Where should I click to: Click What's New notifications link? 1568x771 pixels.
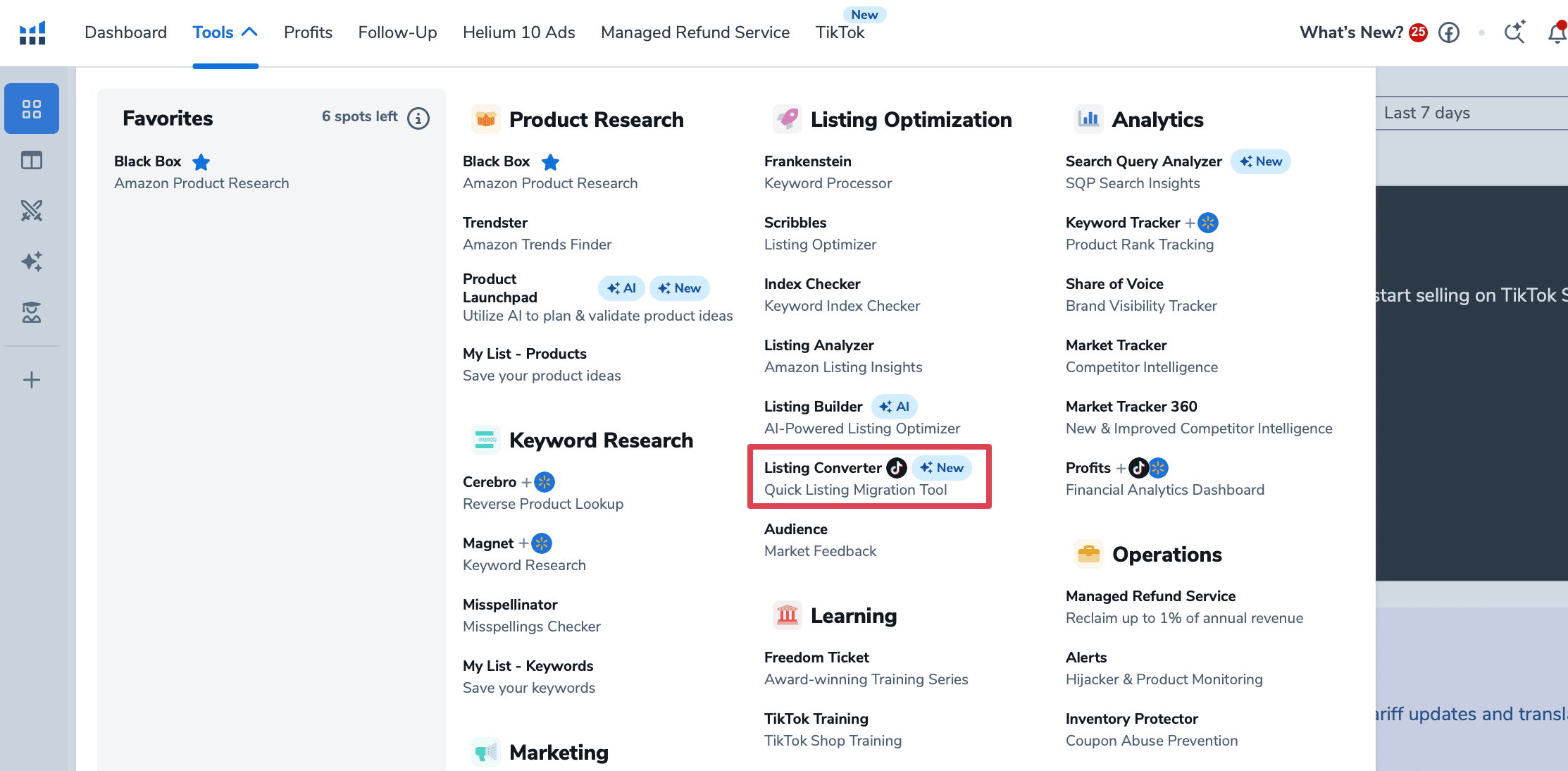click(1351, 32)
